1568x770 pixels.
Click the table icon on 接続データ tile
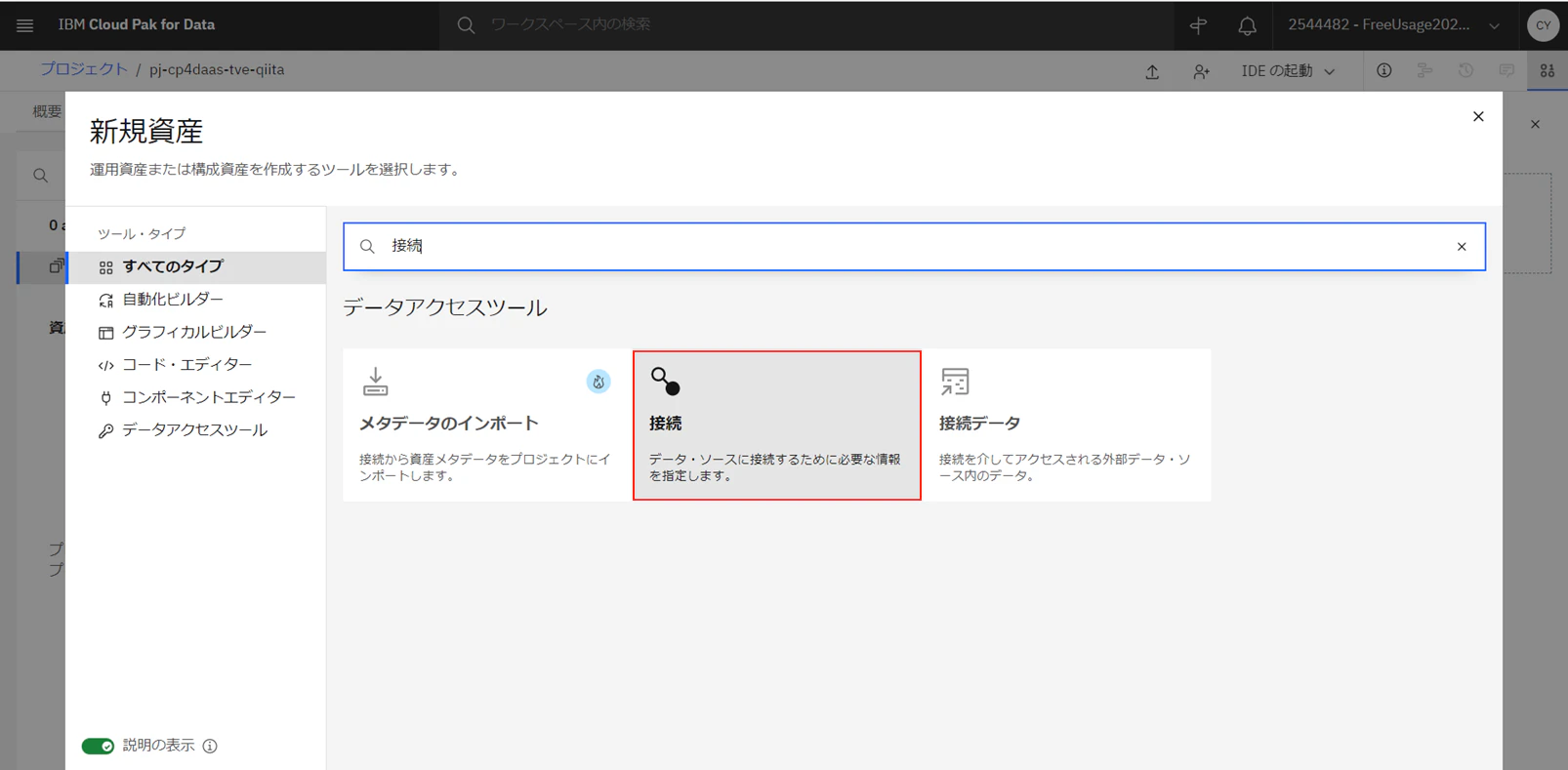coord(955,381)
